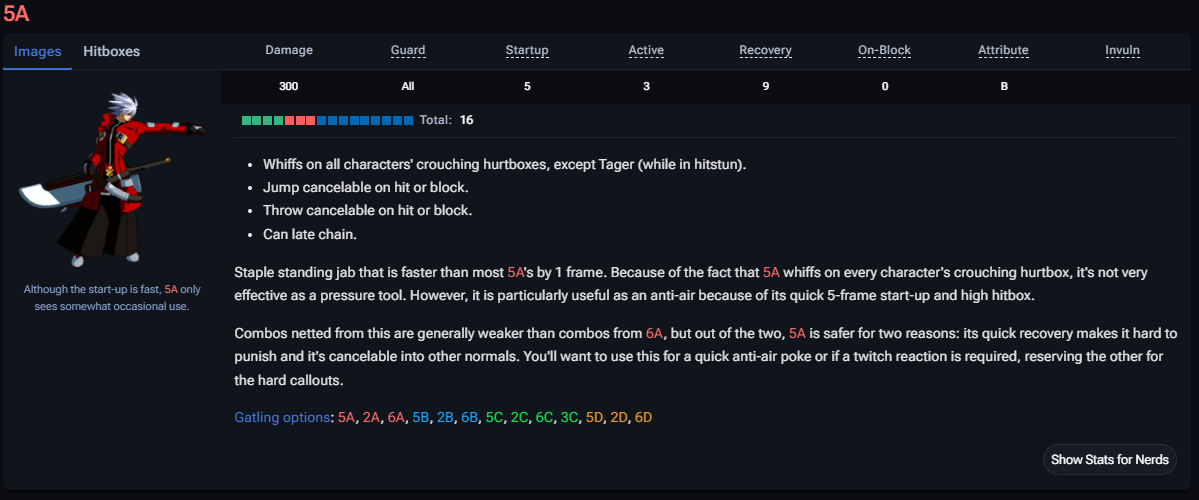This screenshot has height=500, width=1199.
Task: Click the Startup column header
Action: [527, 50]
